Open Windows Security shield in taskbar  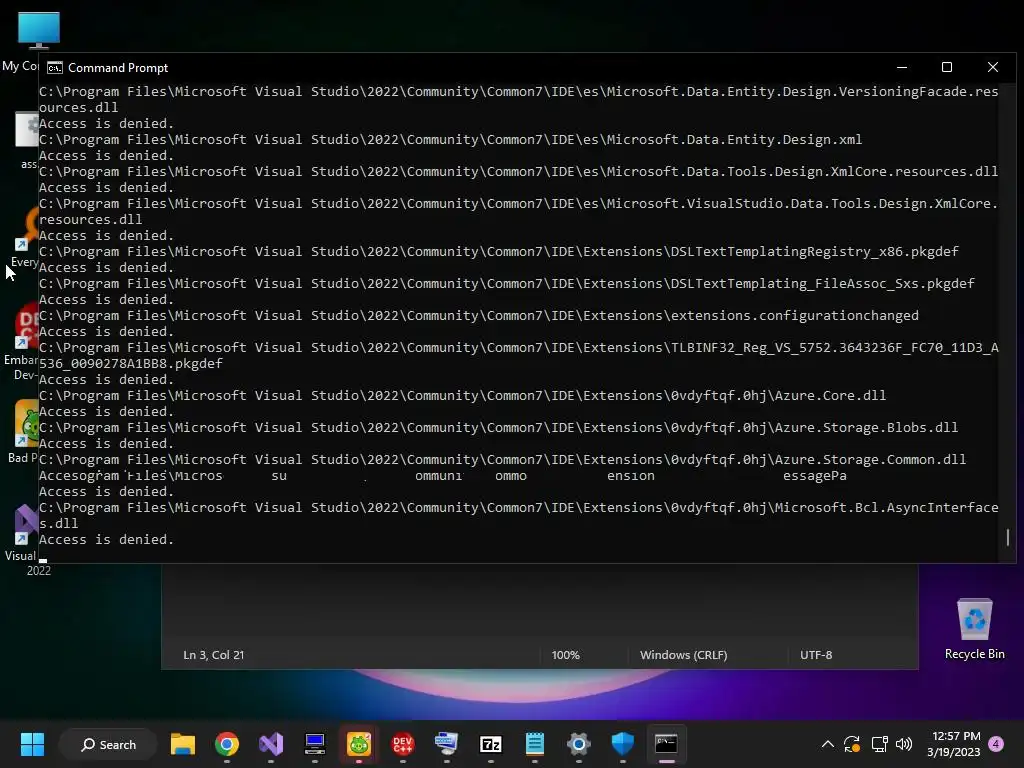tap(622, 744)
